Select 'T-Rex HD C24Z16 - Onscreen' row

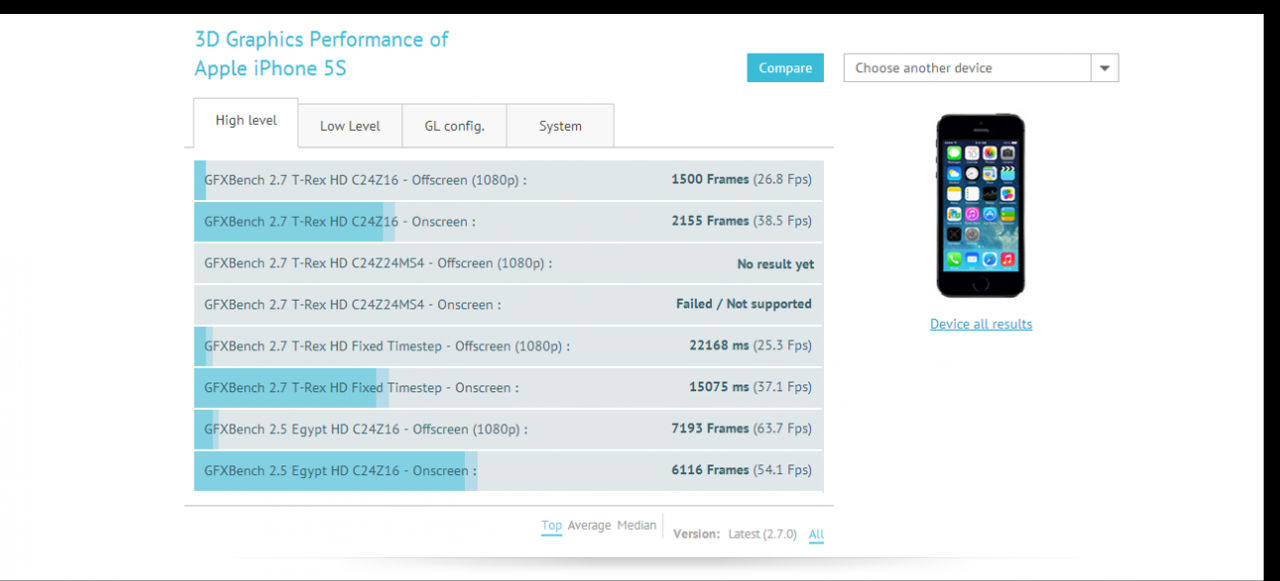508,221
